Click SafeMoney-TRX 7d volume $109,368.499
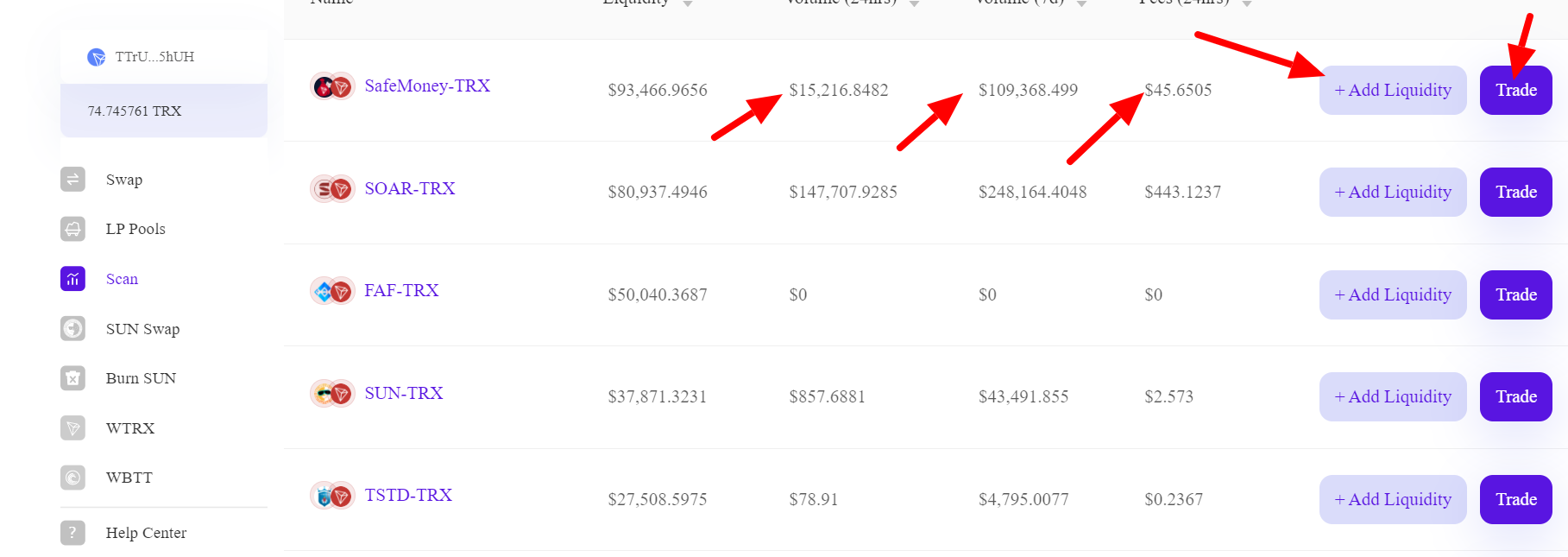This screenshot has width=1568, height=557. (x=1029, y=90)
